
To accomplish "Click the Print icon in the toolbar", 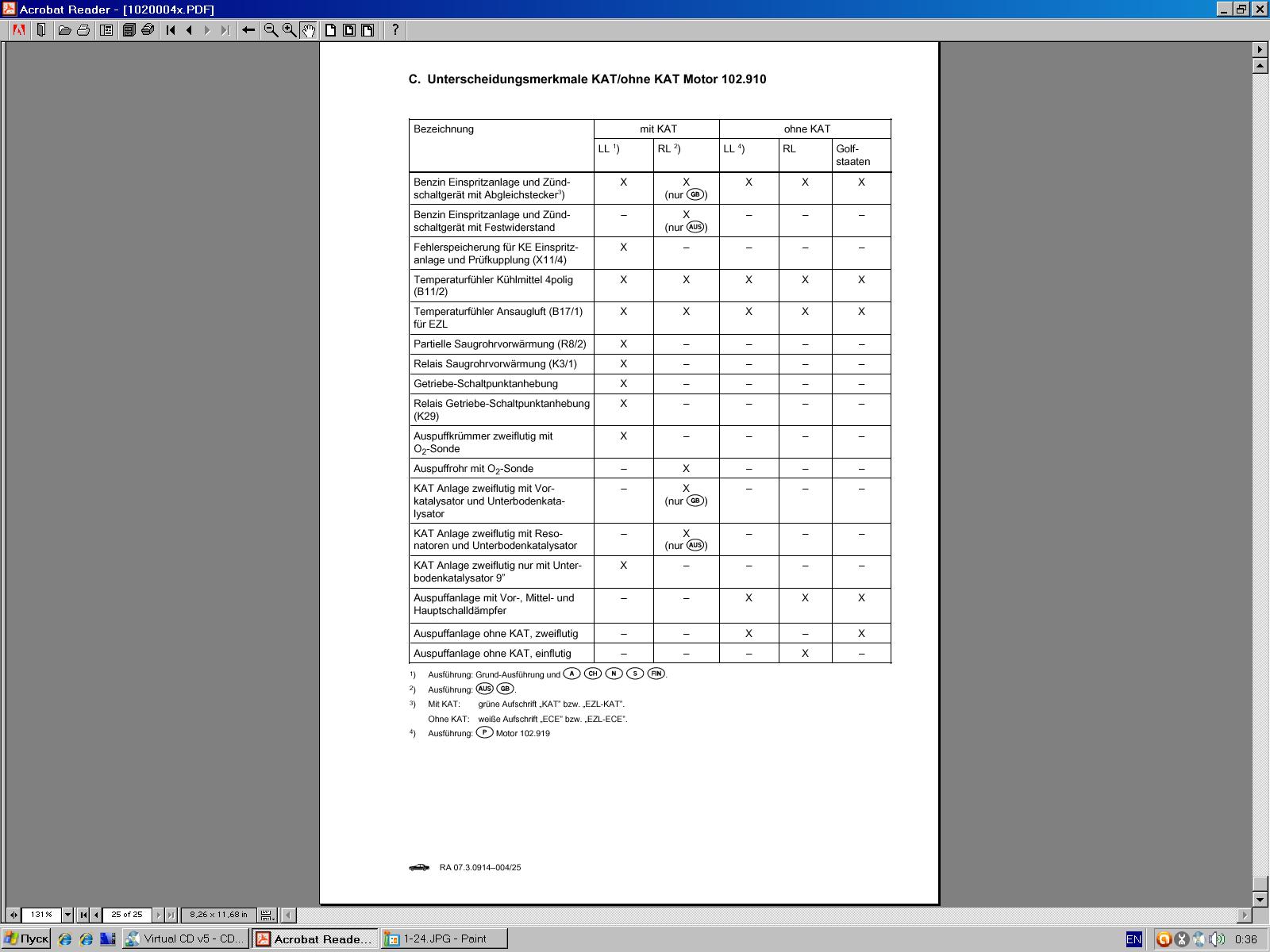I will [83, 30].
